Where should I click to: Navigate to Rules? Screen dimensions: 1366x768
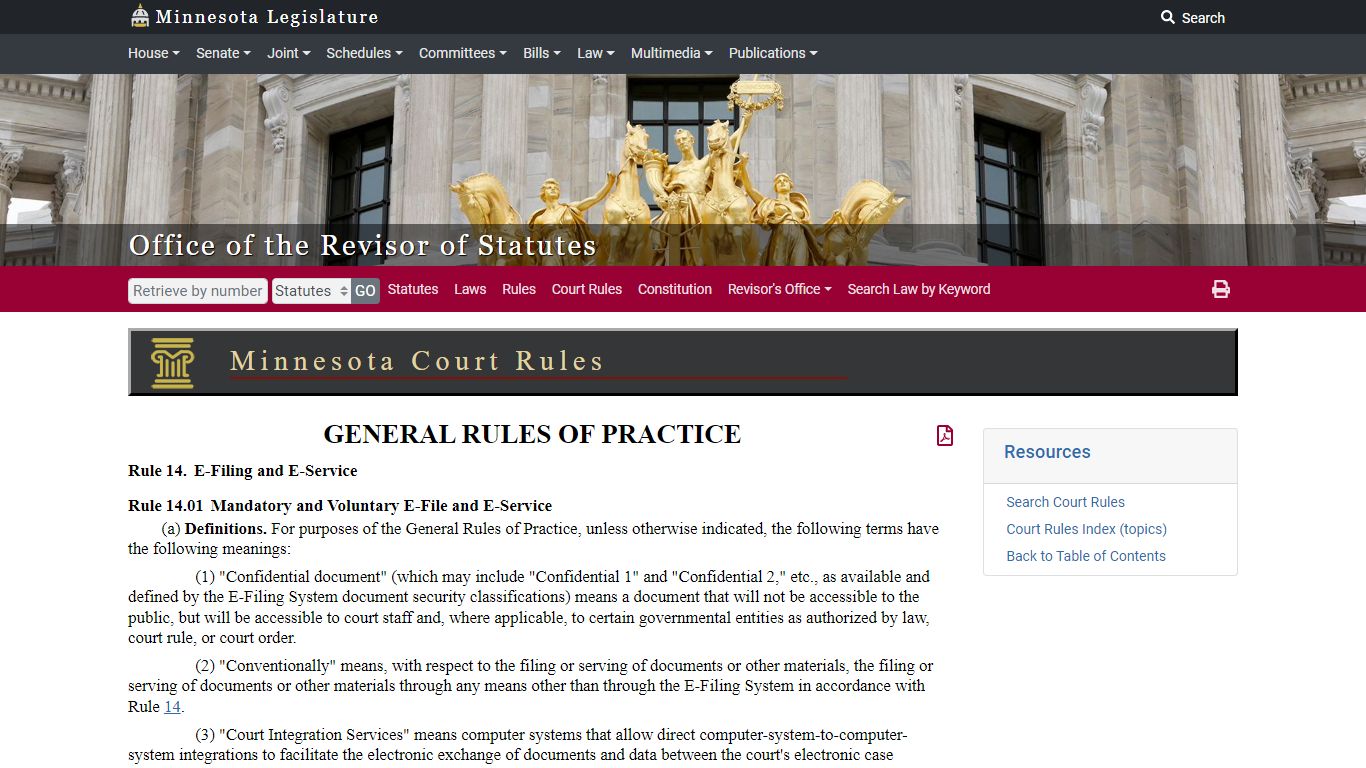(x=519, y=289)
